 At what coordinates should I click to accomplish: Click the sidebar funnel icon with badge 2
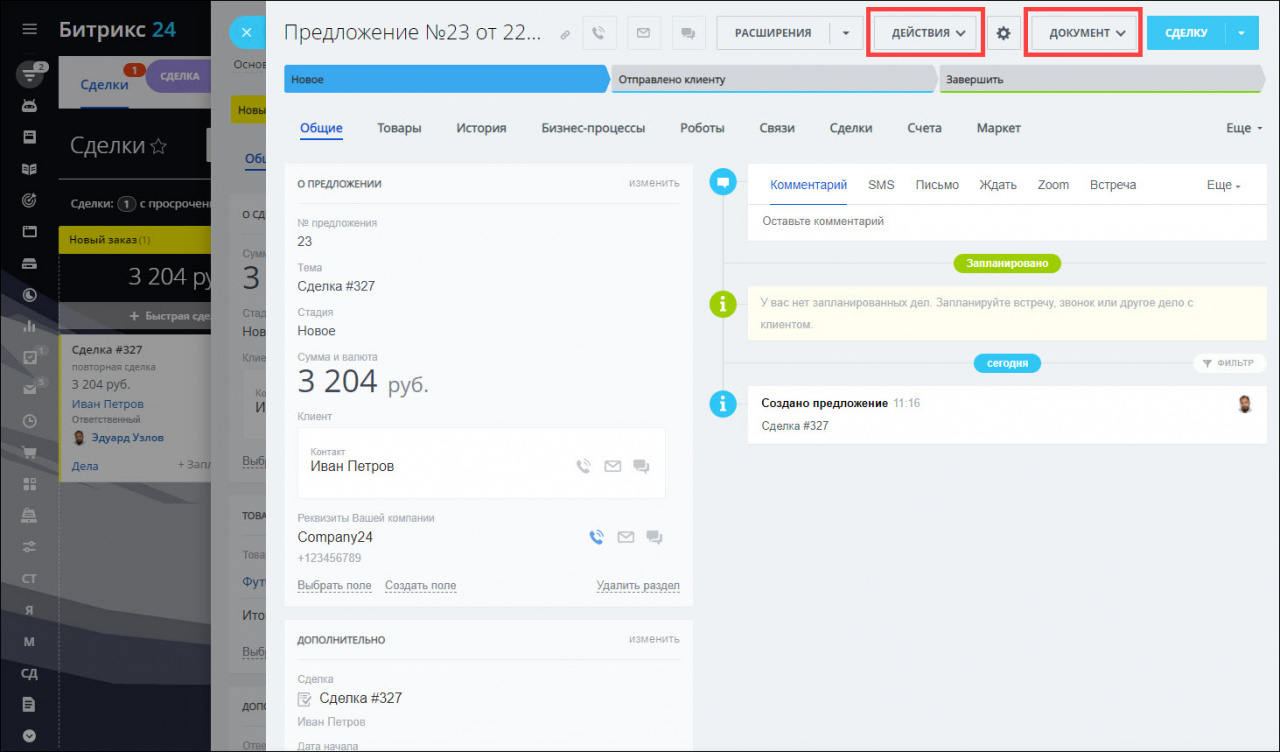tap(30, 74)
